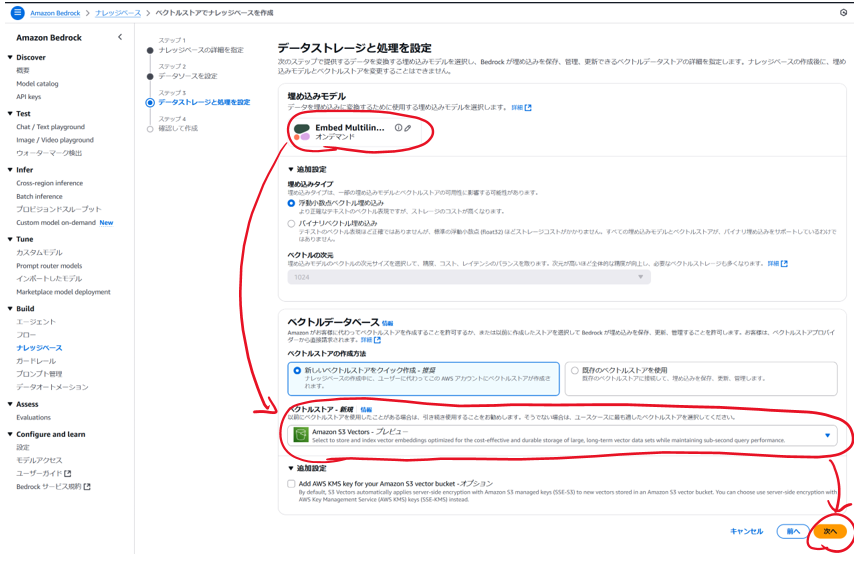Open ナレッジベース in the sidebar
The width and height of the screenshot is (854, 561).
click(x=39, y=347)
